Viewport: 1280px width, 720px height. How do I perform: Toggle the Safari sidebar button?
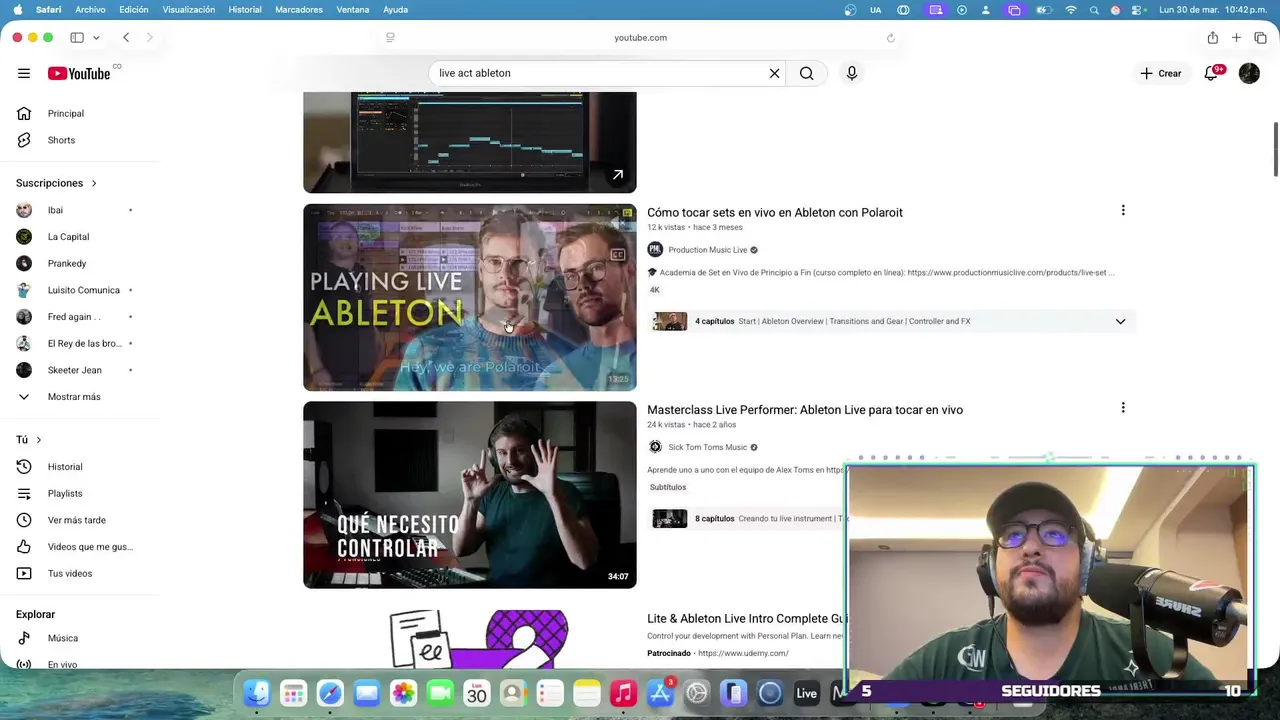77,38
